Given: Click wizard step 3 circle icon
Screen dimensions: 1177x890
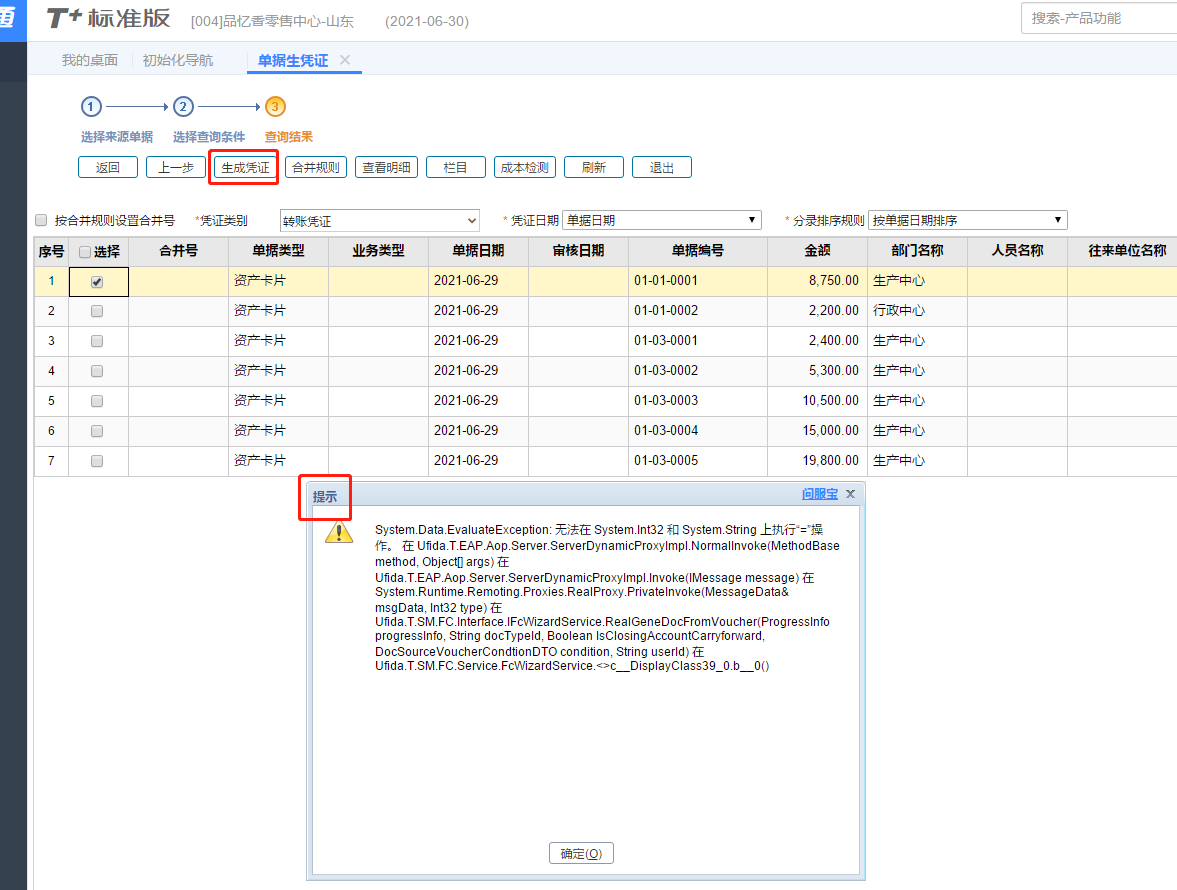Looking at the screenshot, I should click(x=275, y=107).
